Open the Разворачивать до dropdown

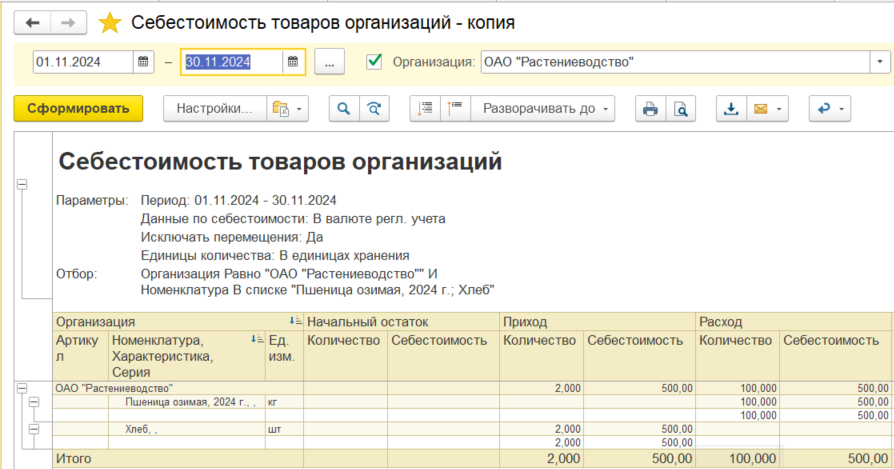(x=543, y=108)
